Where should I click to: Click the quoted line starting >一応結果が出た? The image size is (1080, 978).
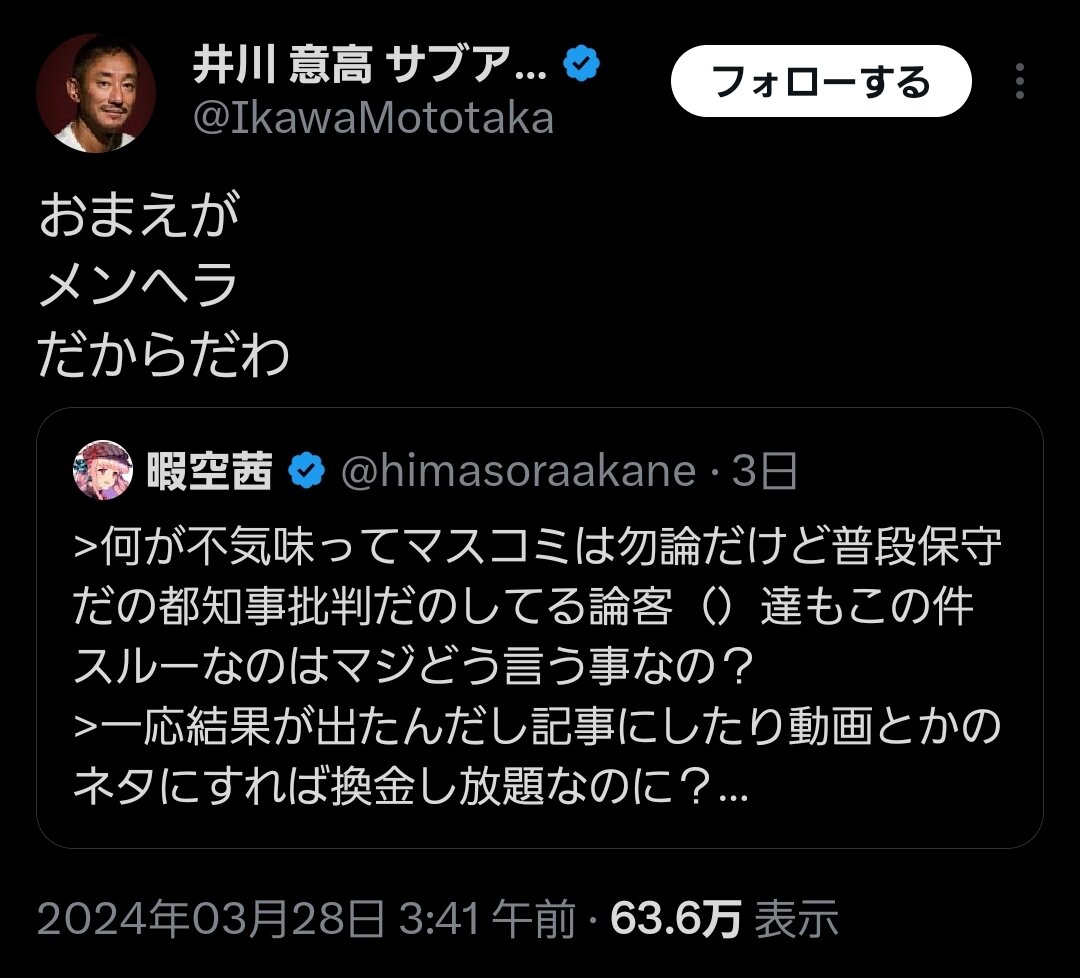(x=537, y=727)
